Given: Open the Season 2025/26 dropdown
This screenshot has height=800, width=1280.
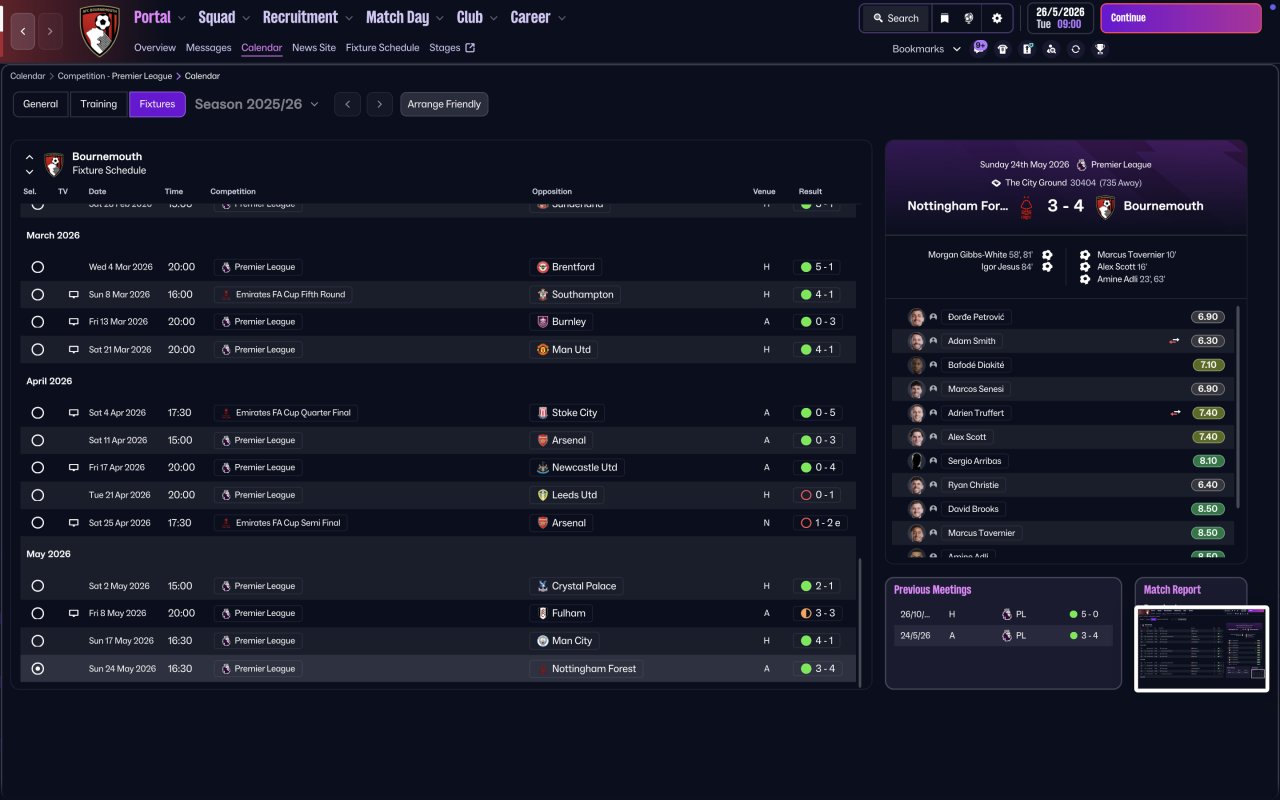Looking at the screenshot, I should (x=257, y=104).
